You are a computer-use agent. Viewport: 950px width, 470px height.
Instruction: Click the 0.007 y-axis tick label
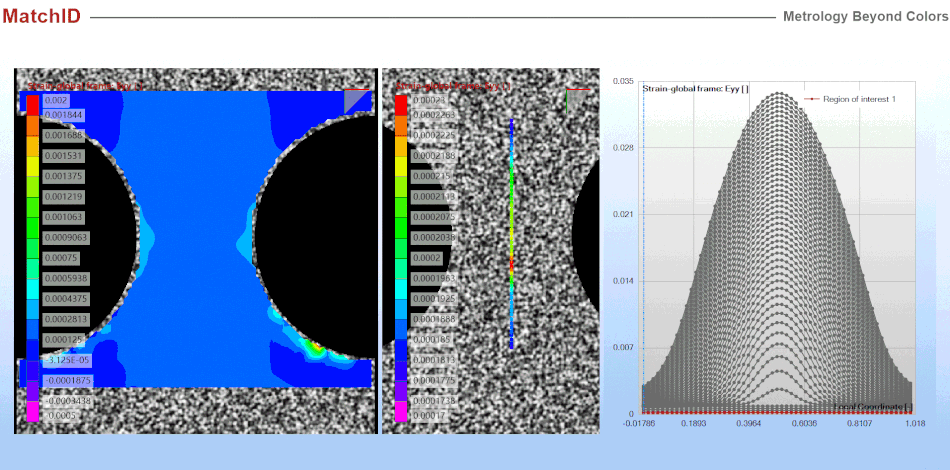coord(623,348)
